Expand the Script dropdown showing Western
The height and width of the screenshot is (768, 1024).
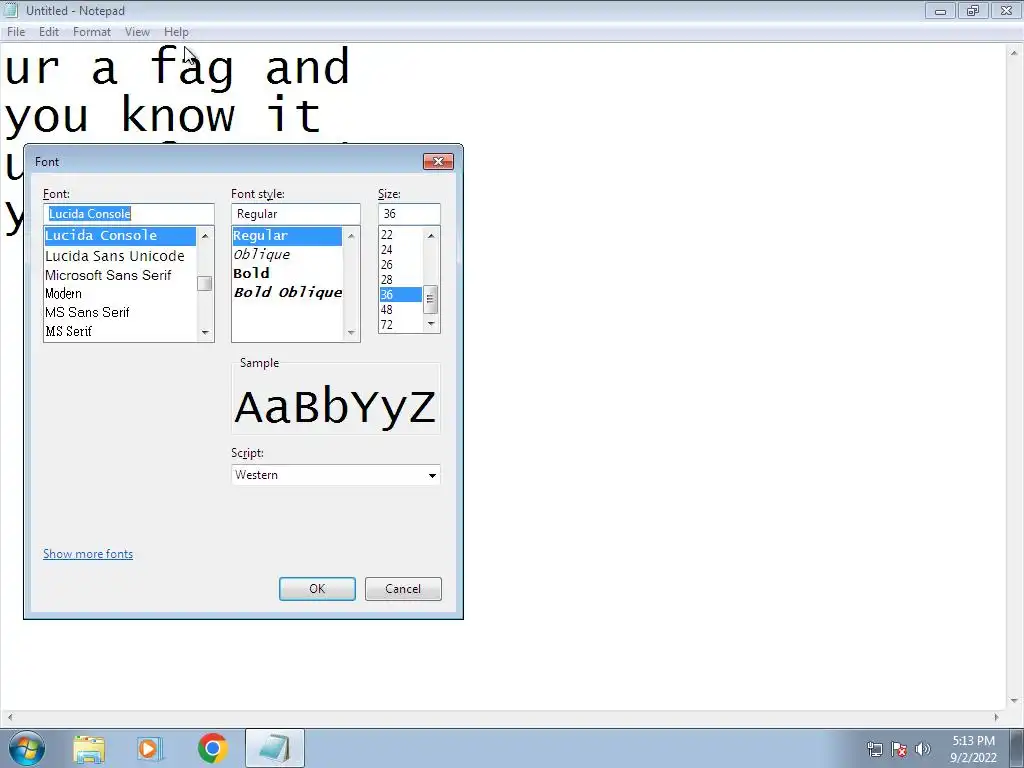[x=336, y=475]
